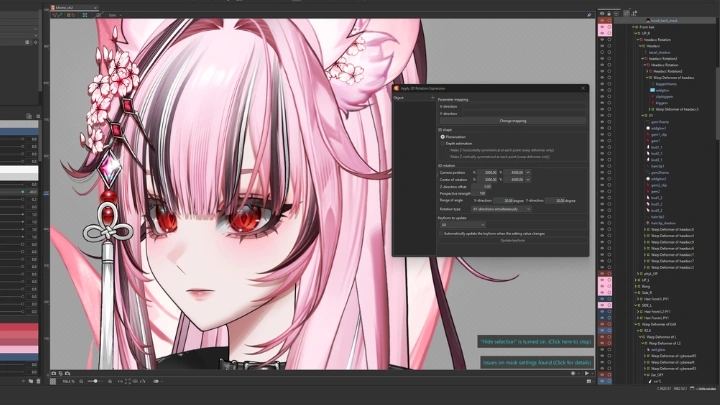This screenshot has height=405, width=720.
Task: Click the canvas zoom slider handle
Action: pyautogui.click(x=96, y=382)
